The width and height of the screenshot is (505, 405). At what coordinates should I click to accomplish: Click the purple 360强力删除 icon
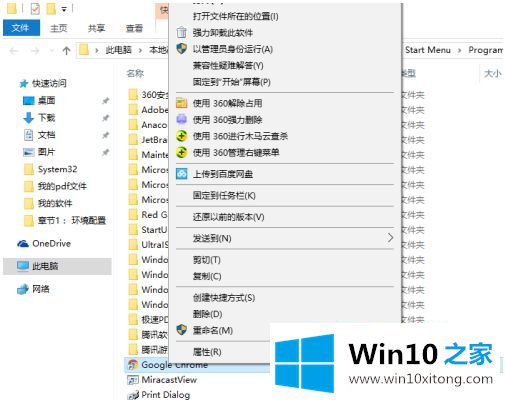pyautogui.click(x=182, y=119)
